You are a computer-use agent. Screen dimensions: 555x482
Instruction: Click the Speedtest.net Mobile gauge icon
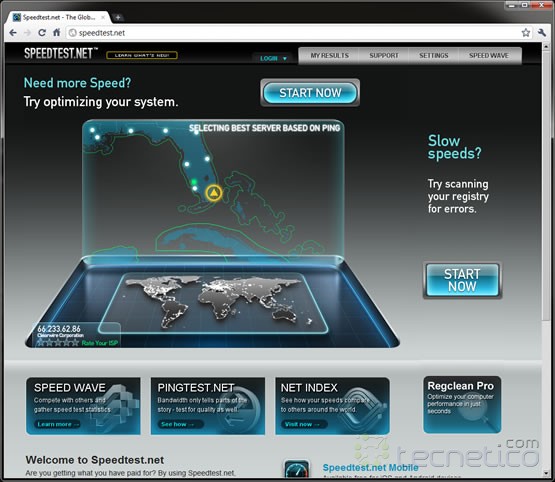tap(297, 469)
